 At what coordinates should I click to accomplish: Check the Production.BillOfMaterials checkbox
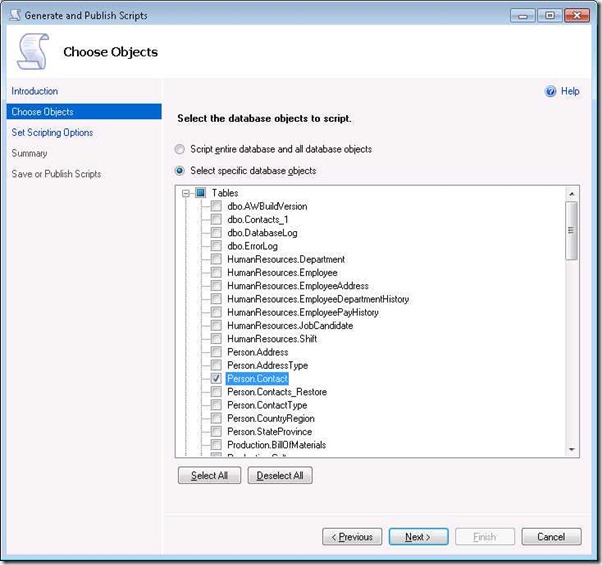[216, 444]
